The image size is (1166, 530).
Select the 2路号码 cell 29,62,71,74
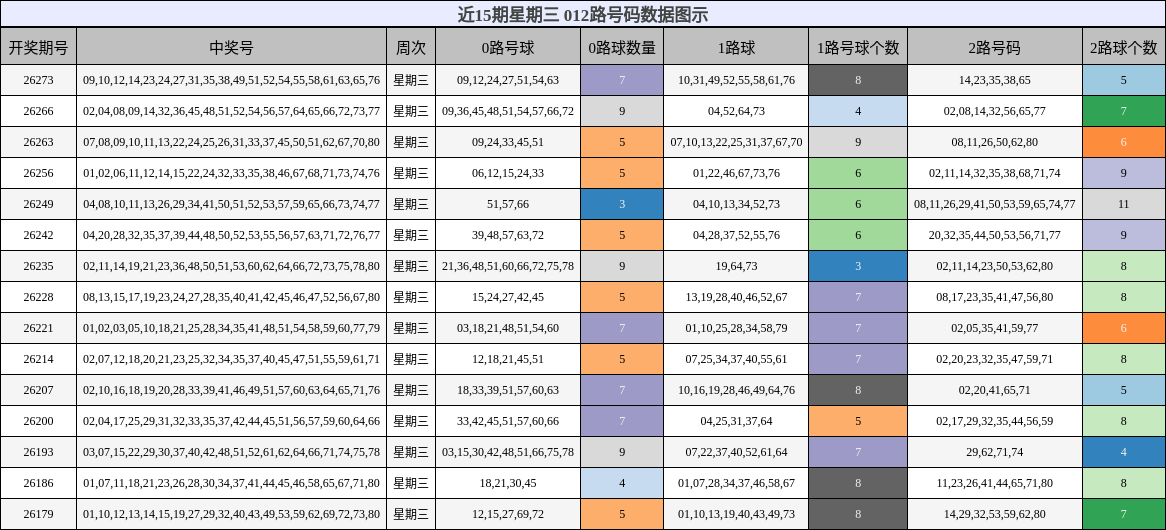[x=995, y=452]
